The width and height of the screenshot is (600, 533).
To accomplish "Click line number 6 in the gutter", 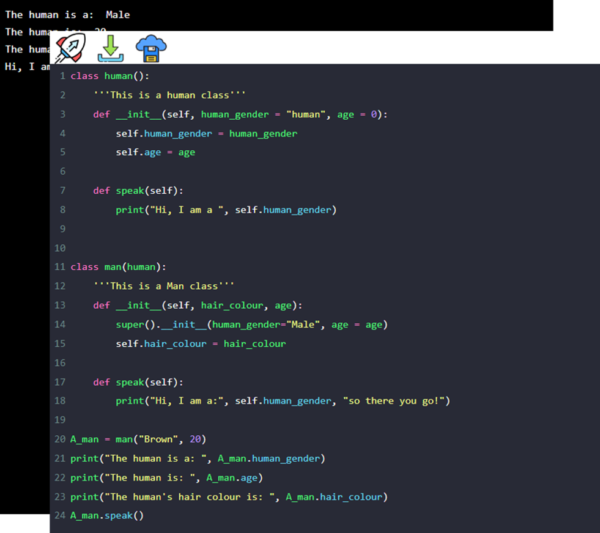I will pyautogui.click(x=63, y=171).
